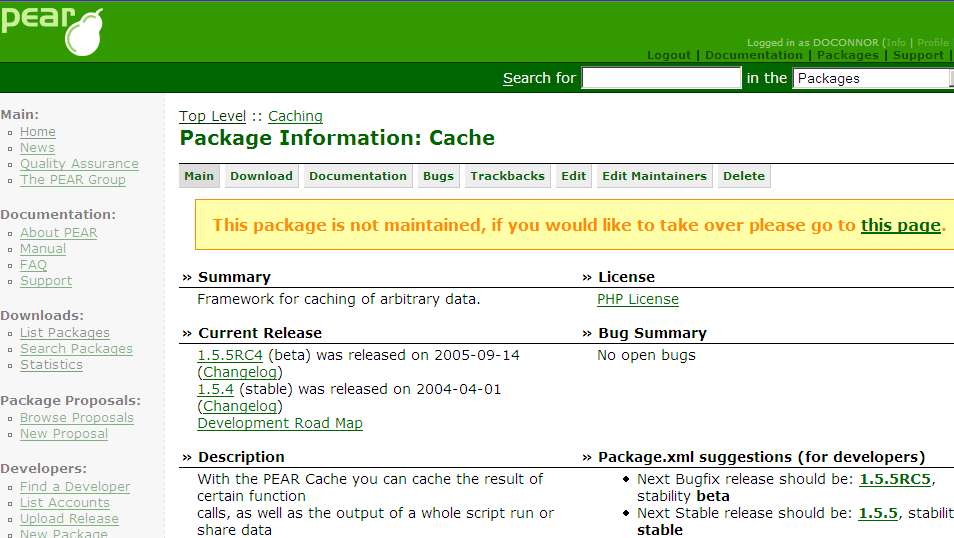The width and height of the screenshot is (954, 538).
Task: Click 'this page' link in the warning
Action: tap(900, 225)
